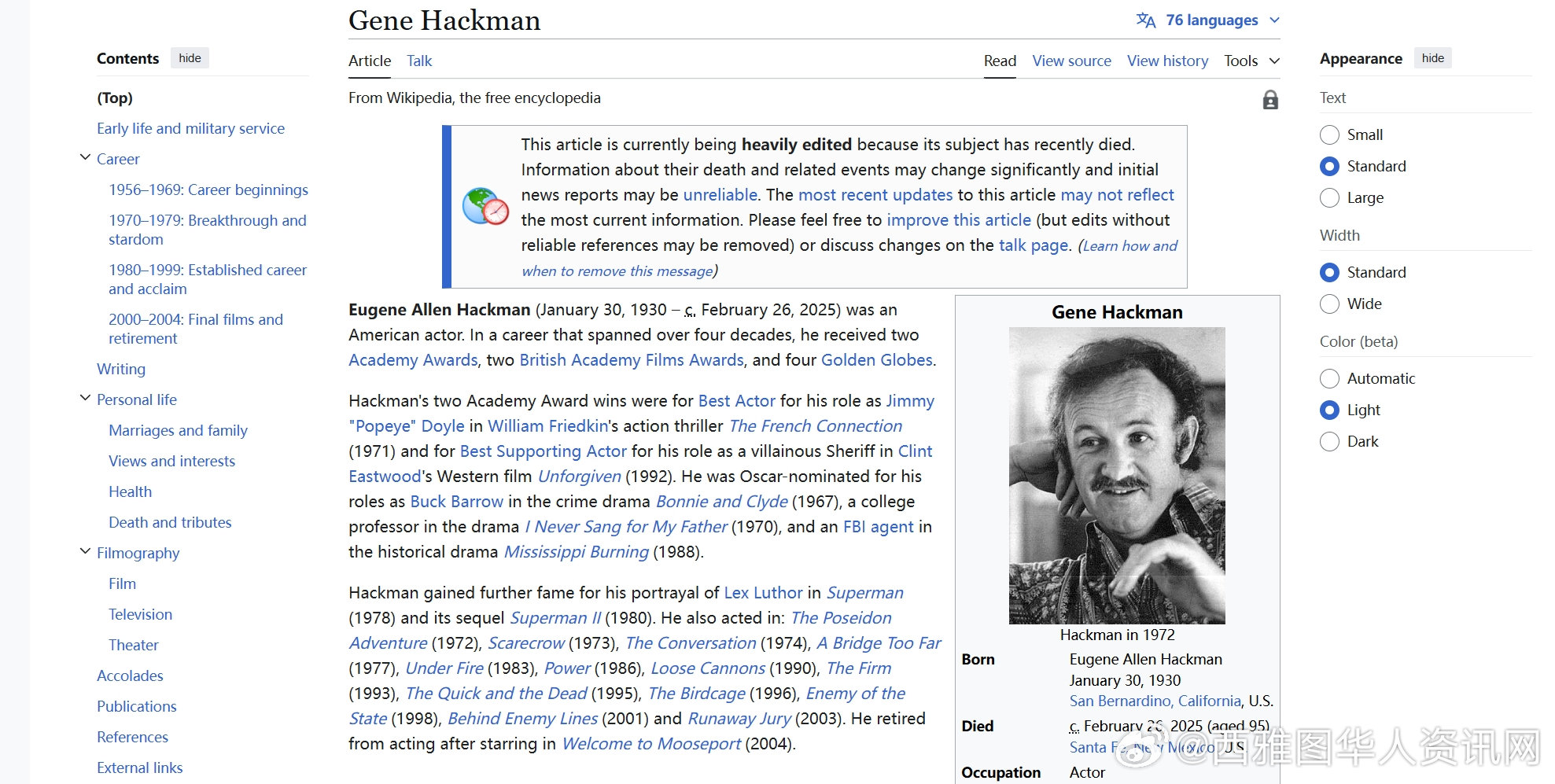Go to Accolades section
The image size is (1555, 784).
pos(130,675)
